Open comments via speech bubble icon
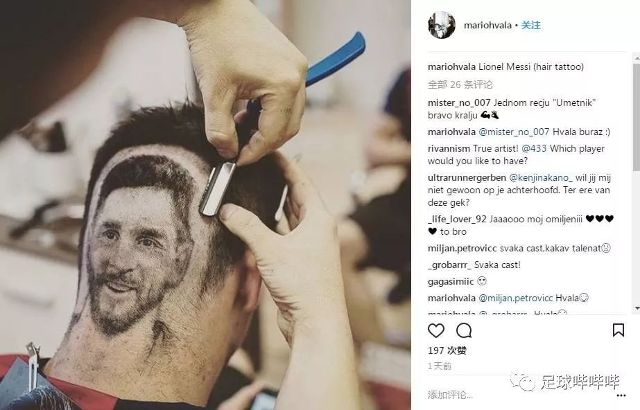Viewport: 640px width, 410px height. pos(464,330)
